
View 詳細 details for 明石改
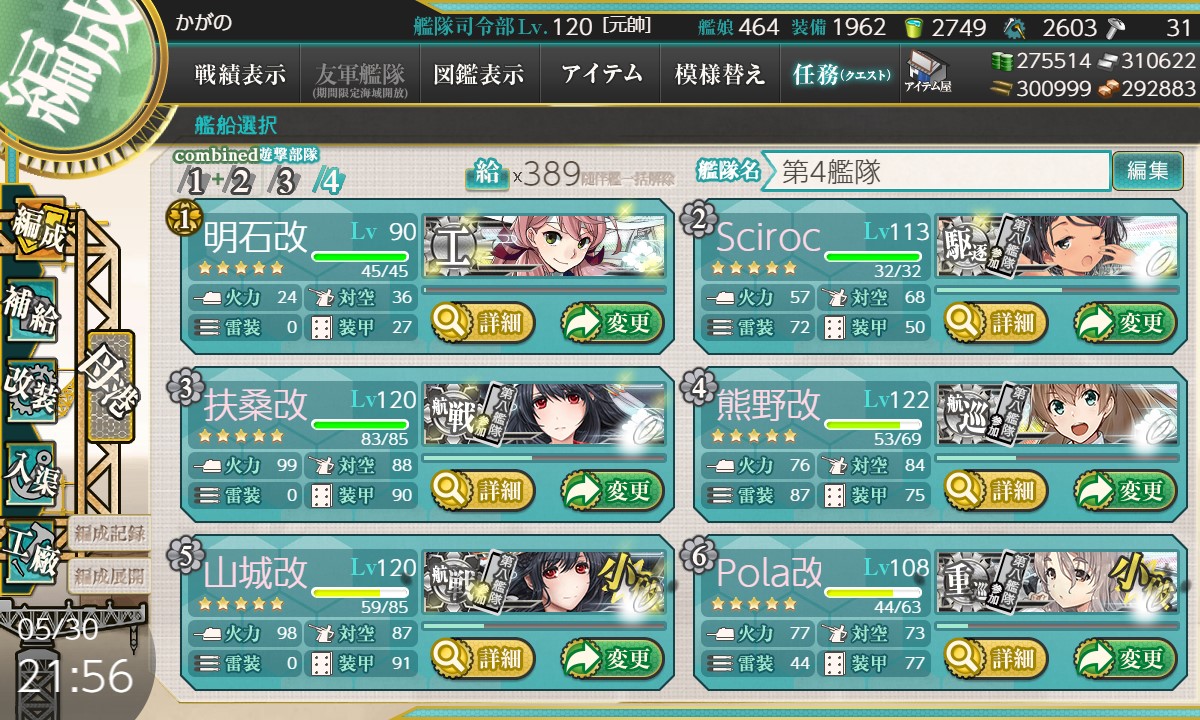click(483, 322)
